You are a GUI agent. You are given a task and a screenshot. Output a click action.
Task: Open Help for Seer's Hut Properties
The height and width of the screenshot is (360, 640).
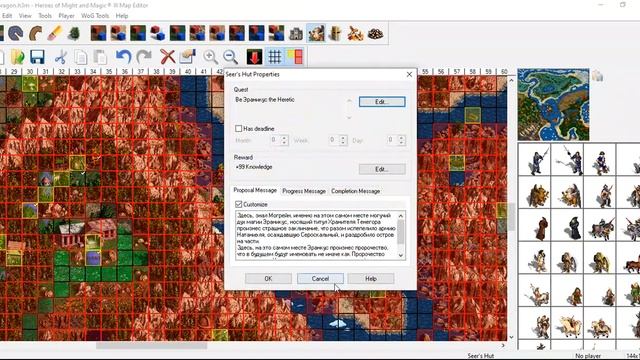pyautogui.click(x=371, y=278)
